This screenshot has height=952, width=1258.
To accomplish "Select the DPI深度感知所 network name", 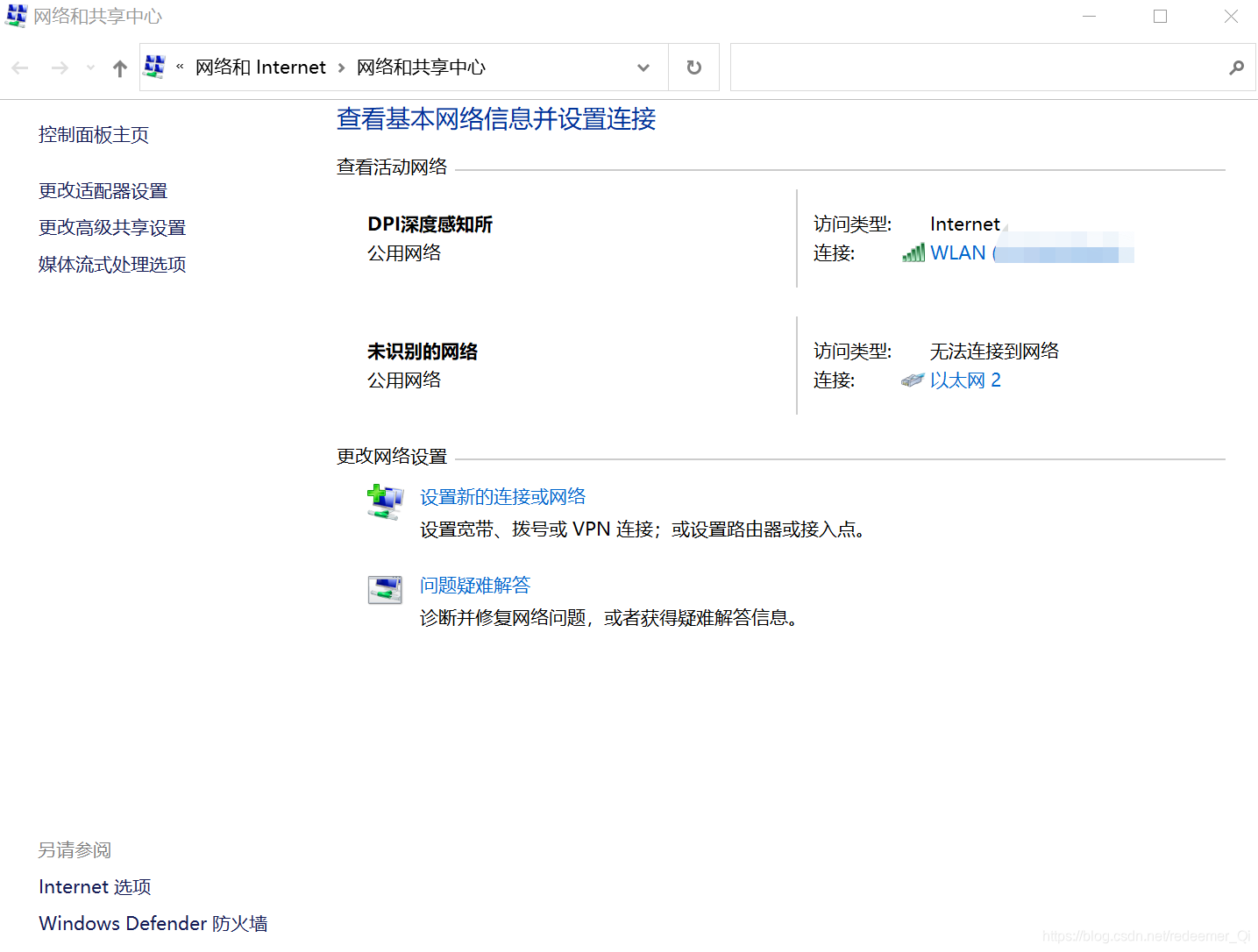I will click(430, 224).
